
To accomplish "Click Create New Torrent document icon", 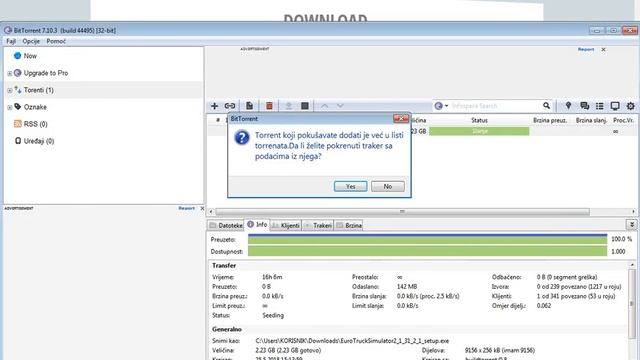I will pyautogui.click(x=249, y=106).
